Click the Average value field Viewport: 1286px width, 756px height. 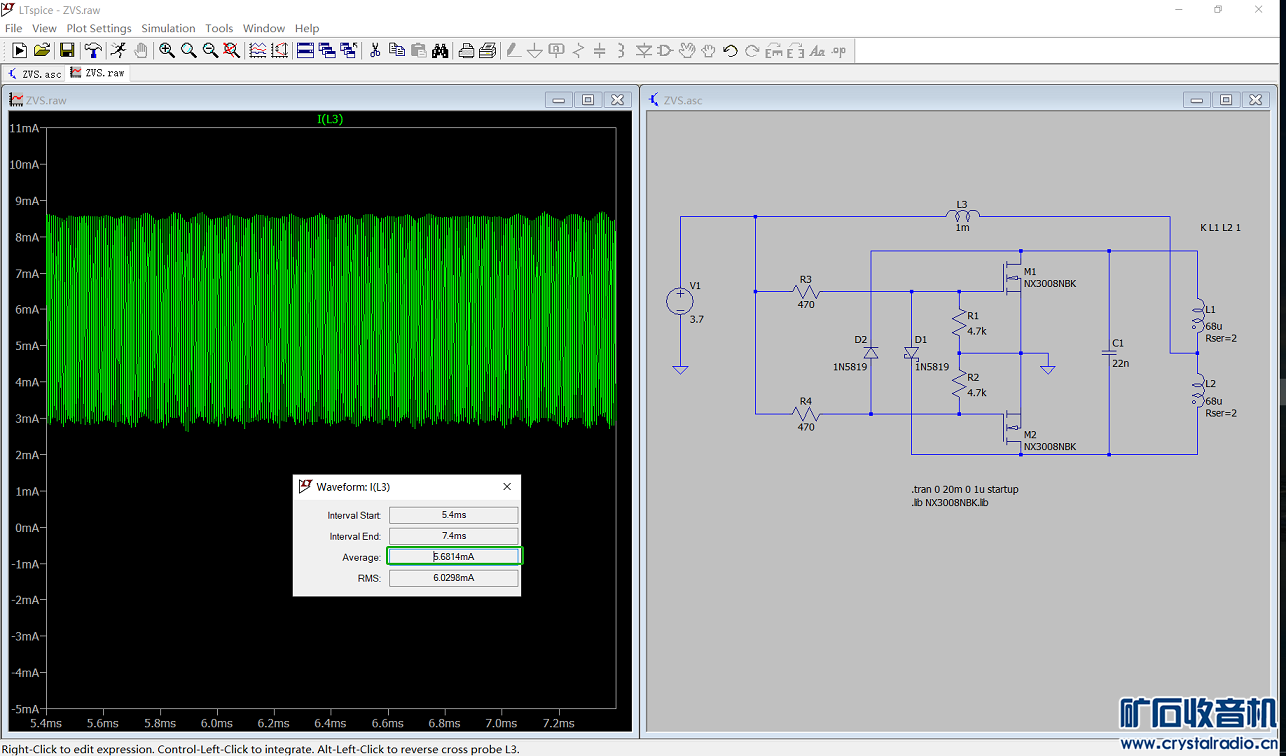pos(454,557)
